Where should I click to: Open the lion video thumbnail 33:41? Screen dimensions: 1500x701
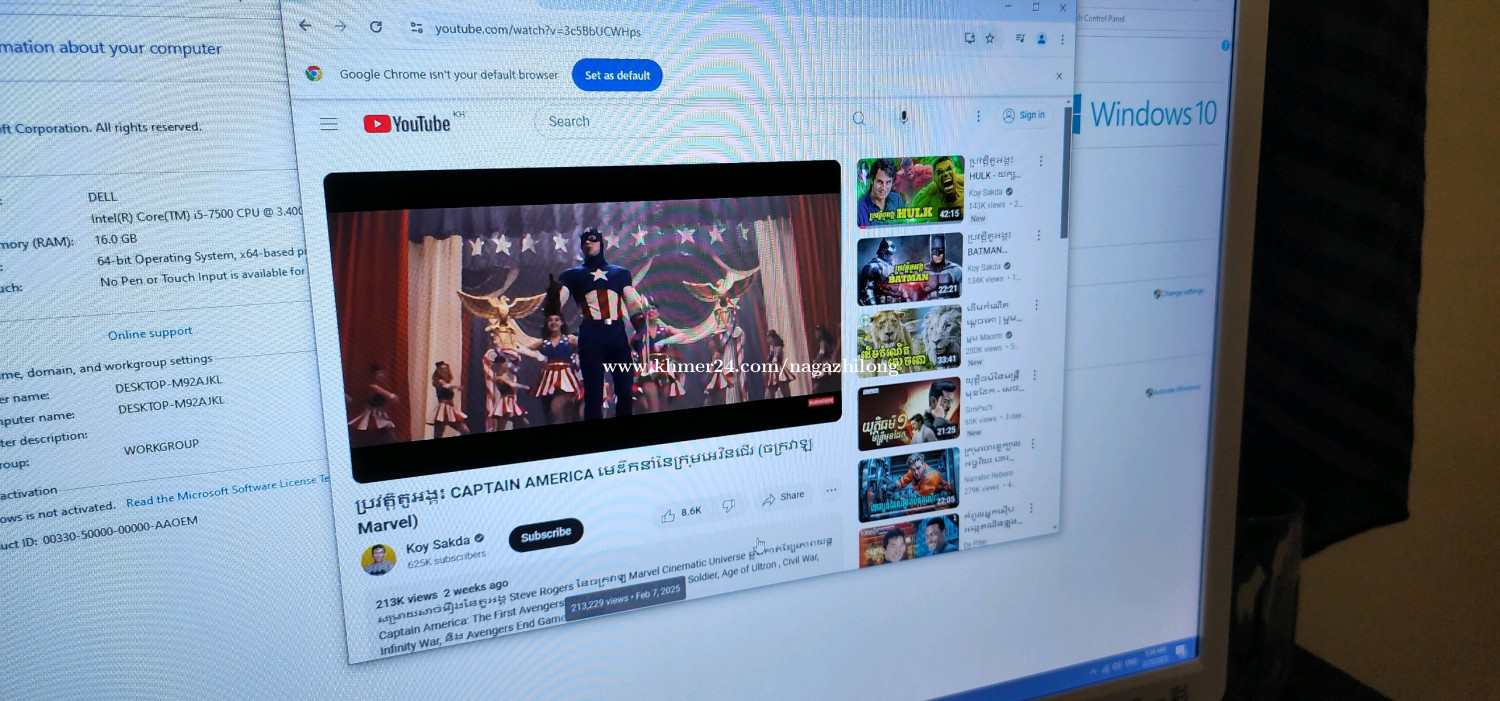coord(909,340)
